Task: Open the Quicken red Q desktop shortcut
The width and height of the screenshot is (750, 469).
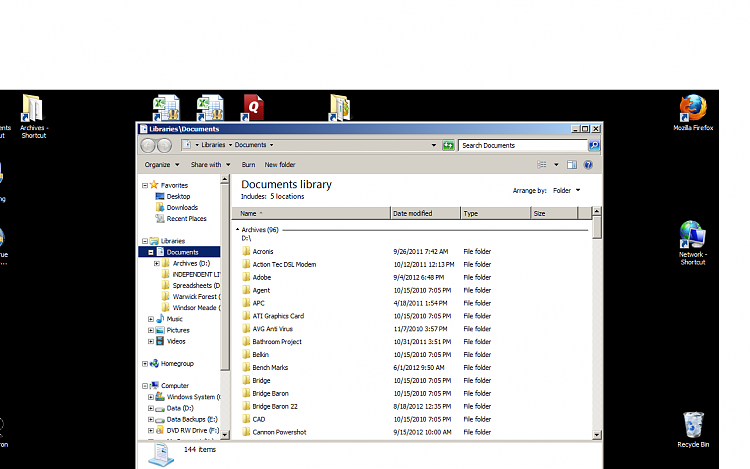Action: coord(254,107)
